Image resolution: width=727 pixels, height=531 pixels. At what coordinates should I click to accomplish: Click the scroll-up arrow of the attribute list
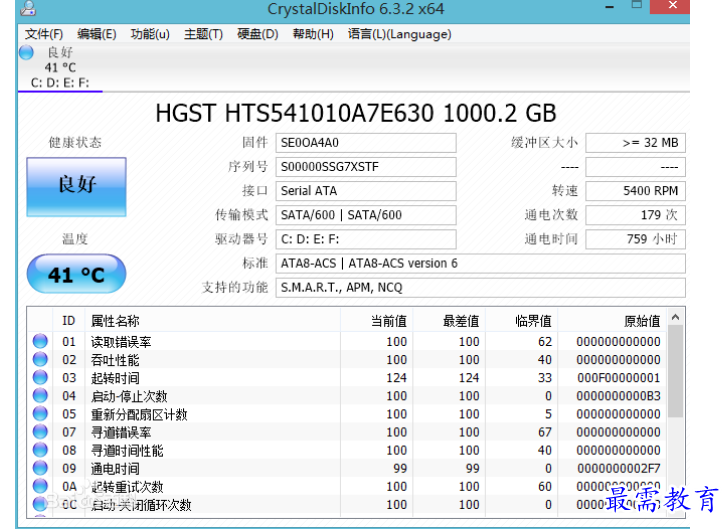click(x=676, y=317)
